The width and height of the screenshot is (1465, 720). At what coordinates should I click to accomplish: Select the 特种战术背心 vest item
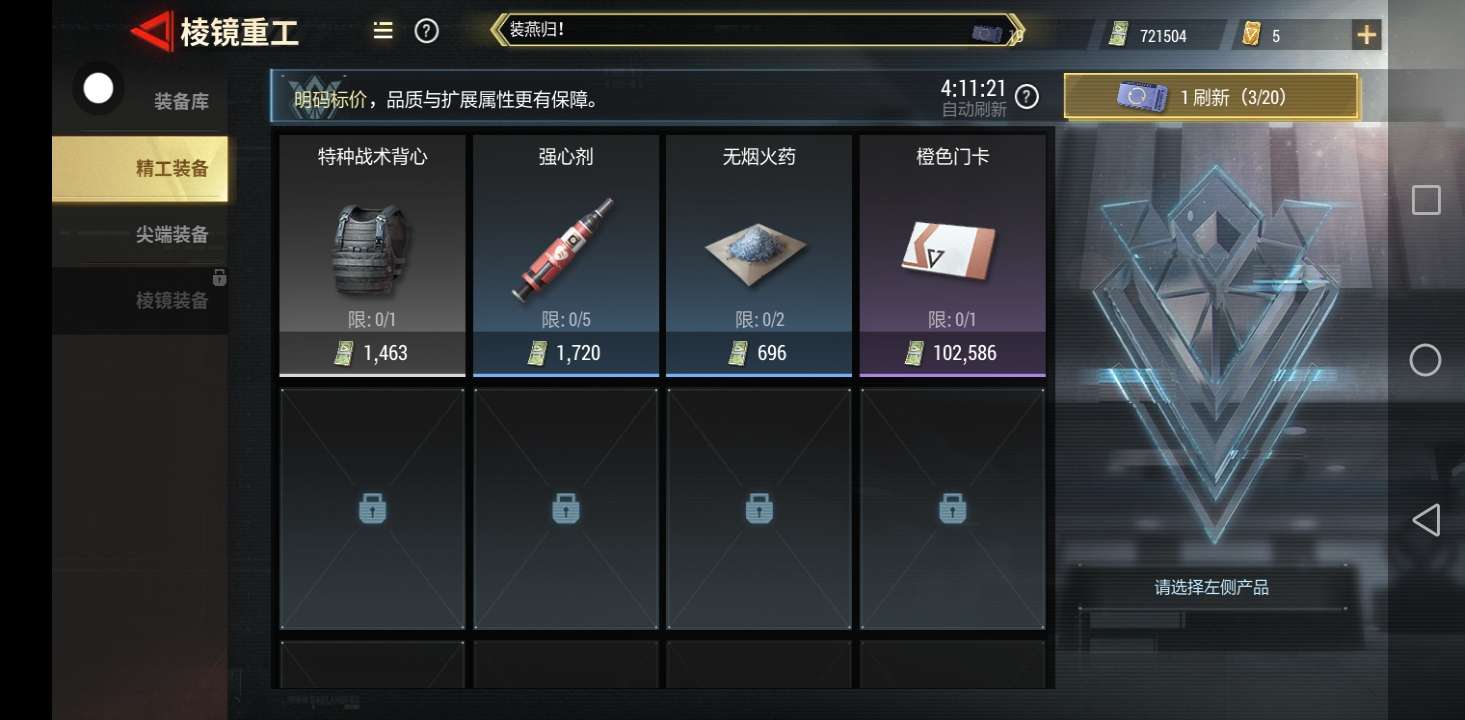(372, 255)
